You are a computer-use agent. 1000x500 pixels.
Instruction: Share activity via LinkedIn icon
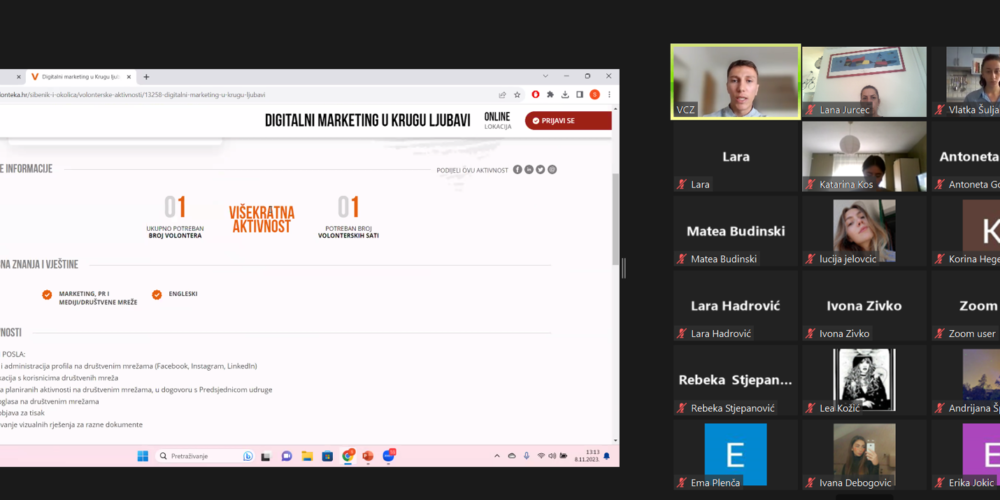click(x=529, y=169)
